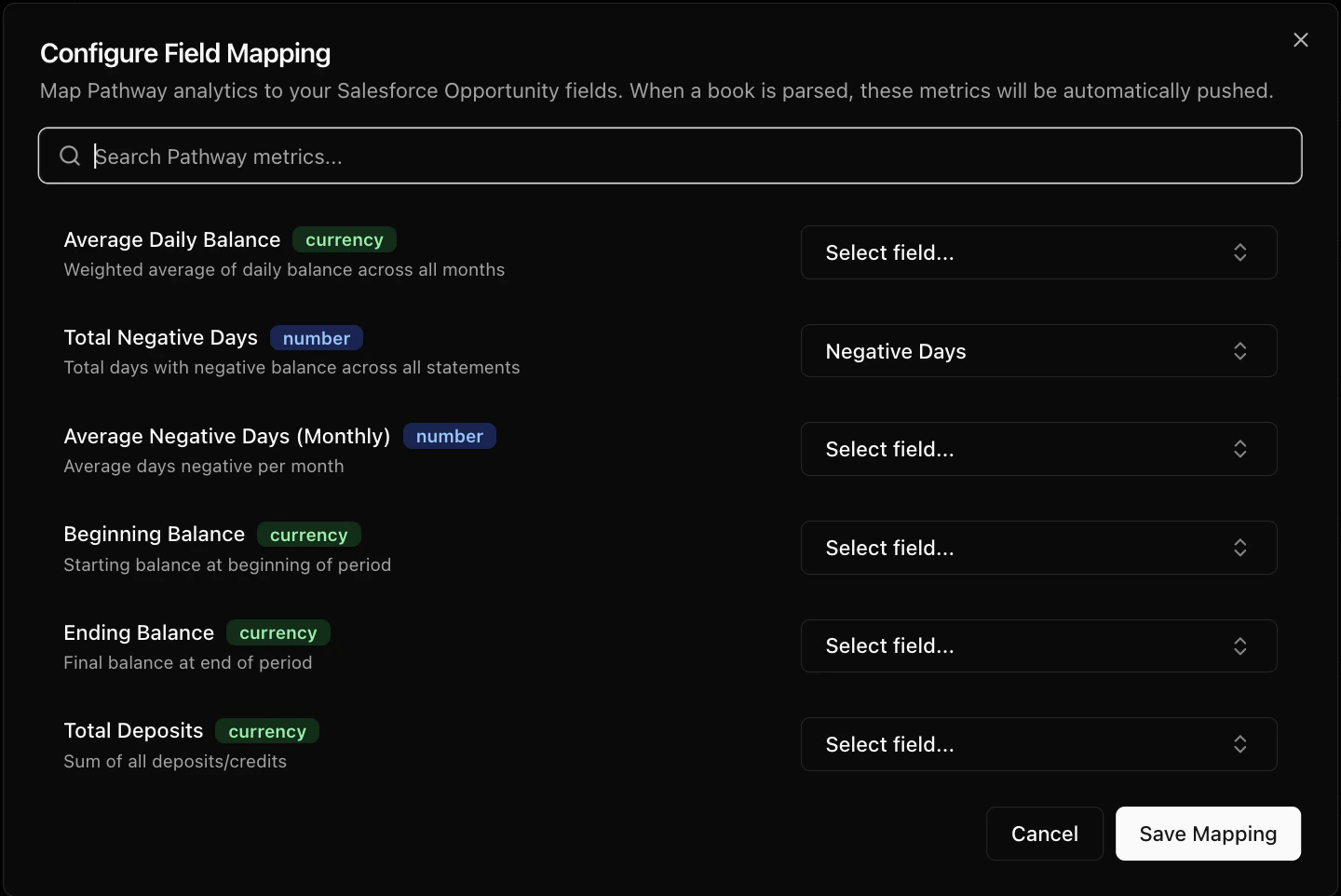Click the search magnifier icon

click(70, 156)
